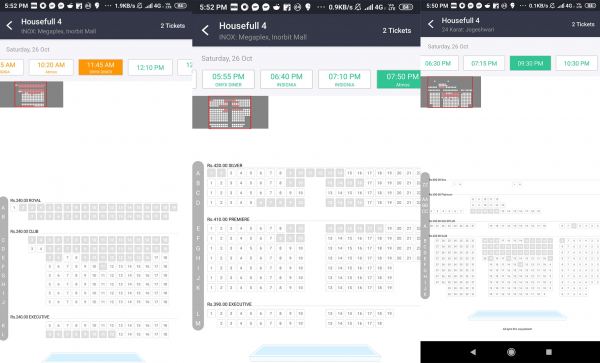
Task: Switch to the 12:10 PM showtime
Action: 150,67
